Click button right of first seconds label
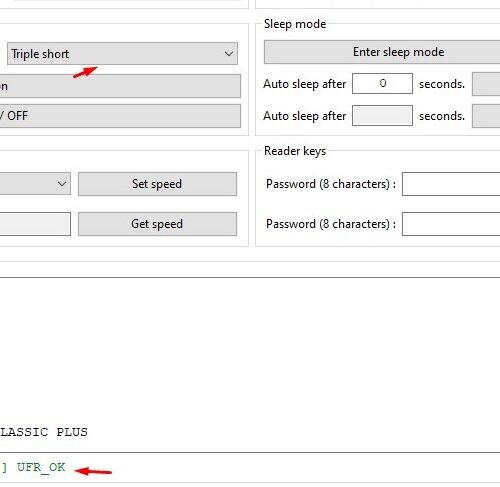The height and width of the screenshot is (487, 500). (486, 84)
